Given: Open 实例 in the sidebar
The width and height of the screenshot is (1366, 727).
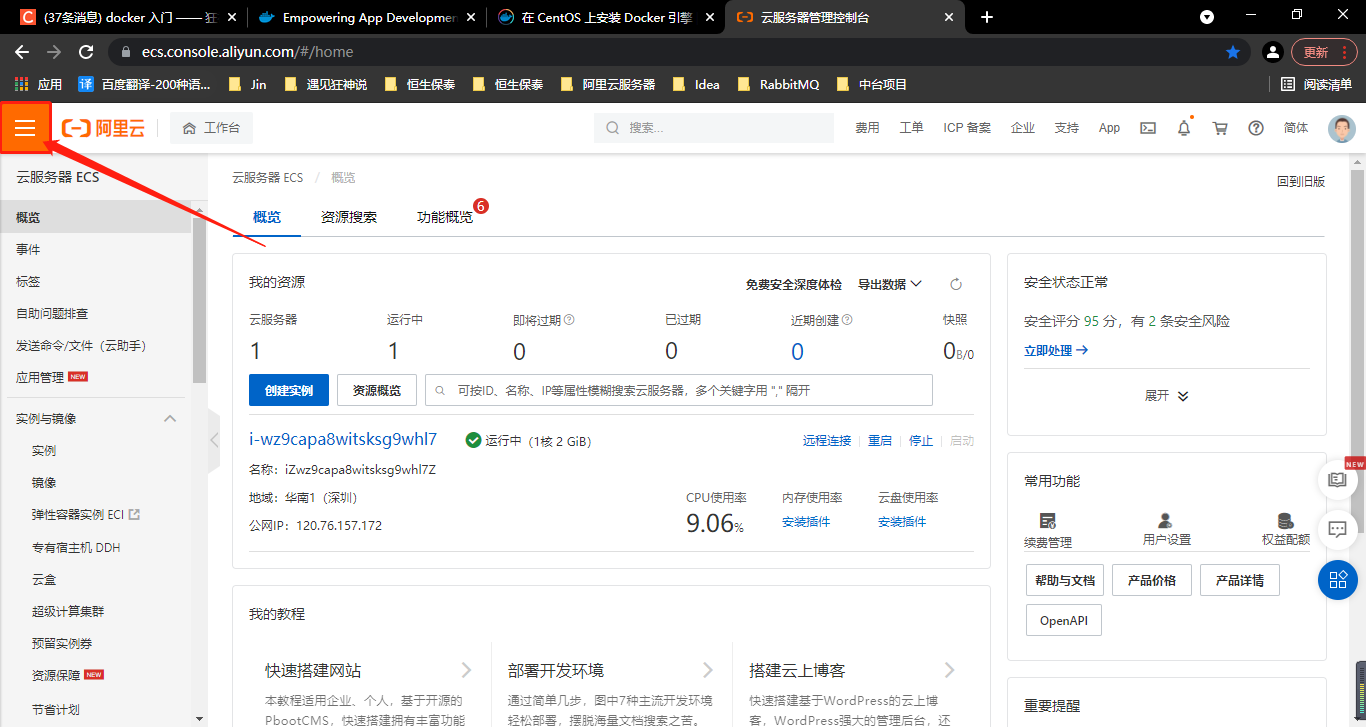Looking at the screenshot, I should pyautogui.click(x=44, y=451).
